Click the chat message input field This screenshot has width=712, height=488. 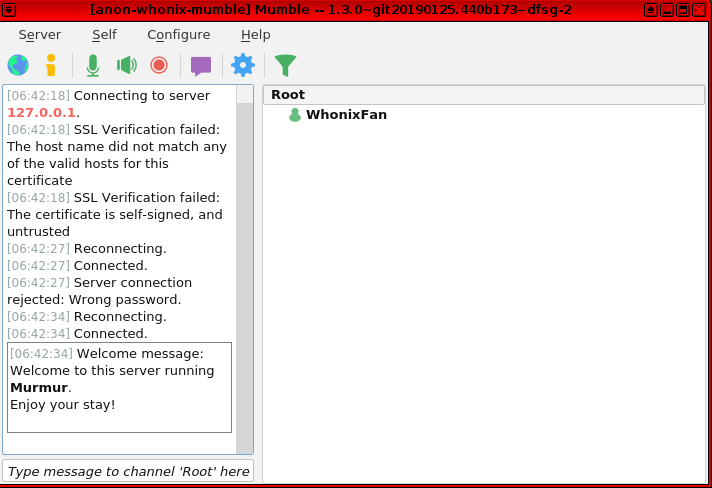(x=128, y=471)
